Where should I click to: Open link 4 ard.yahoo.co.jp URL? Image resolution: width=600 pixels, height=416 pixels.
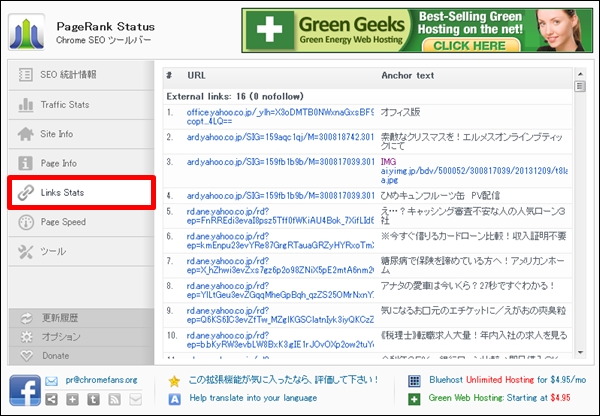[x=280, y=196]
